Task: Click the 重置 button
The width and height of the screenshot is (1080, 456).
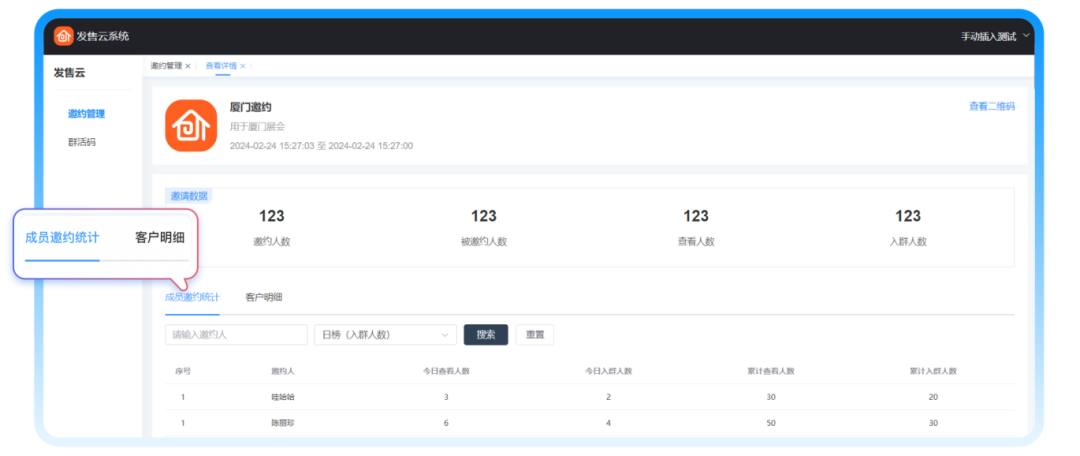Action: pyautogui.click(x=535, y=335)
